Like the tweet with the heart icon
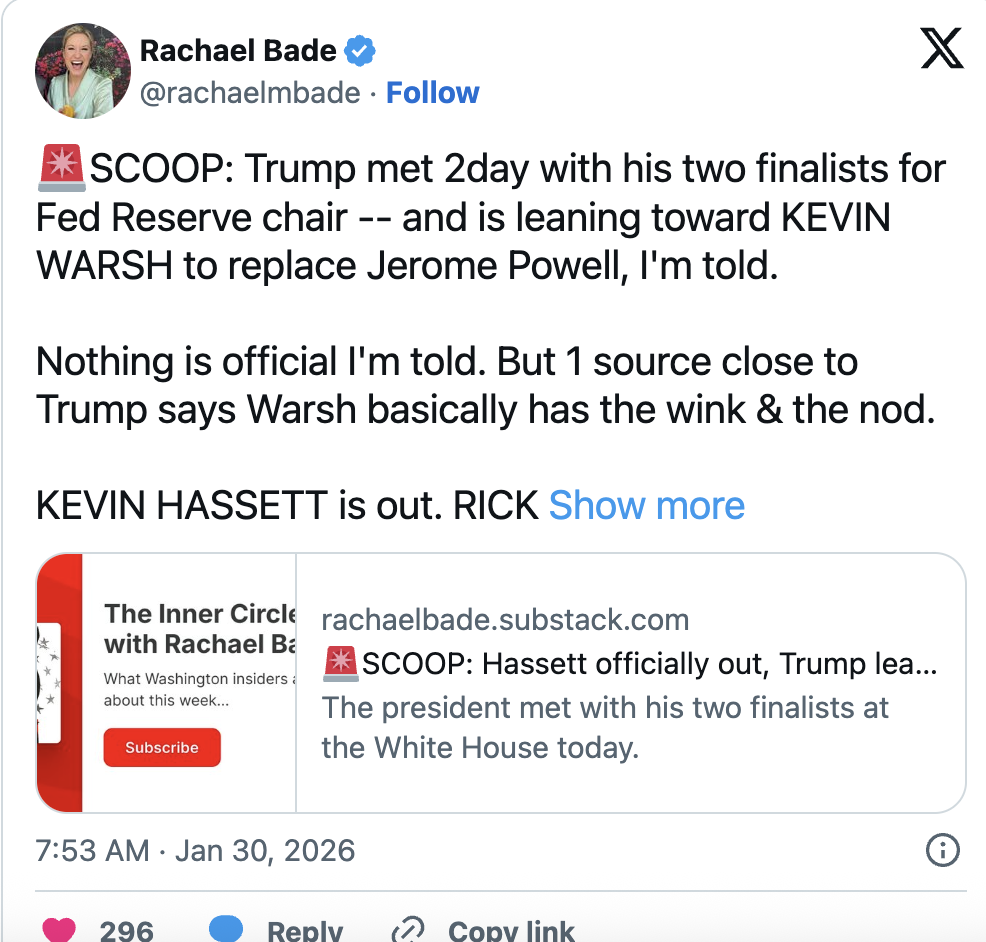This screenshot has height=942, width=986. click(x=60, y=930)
